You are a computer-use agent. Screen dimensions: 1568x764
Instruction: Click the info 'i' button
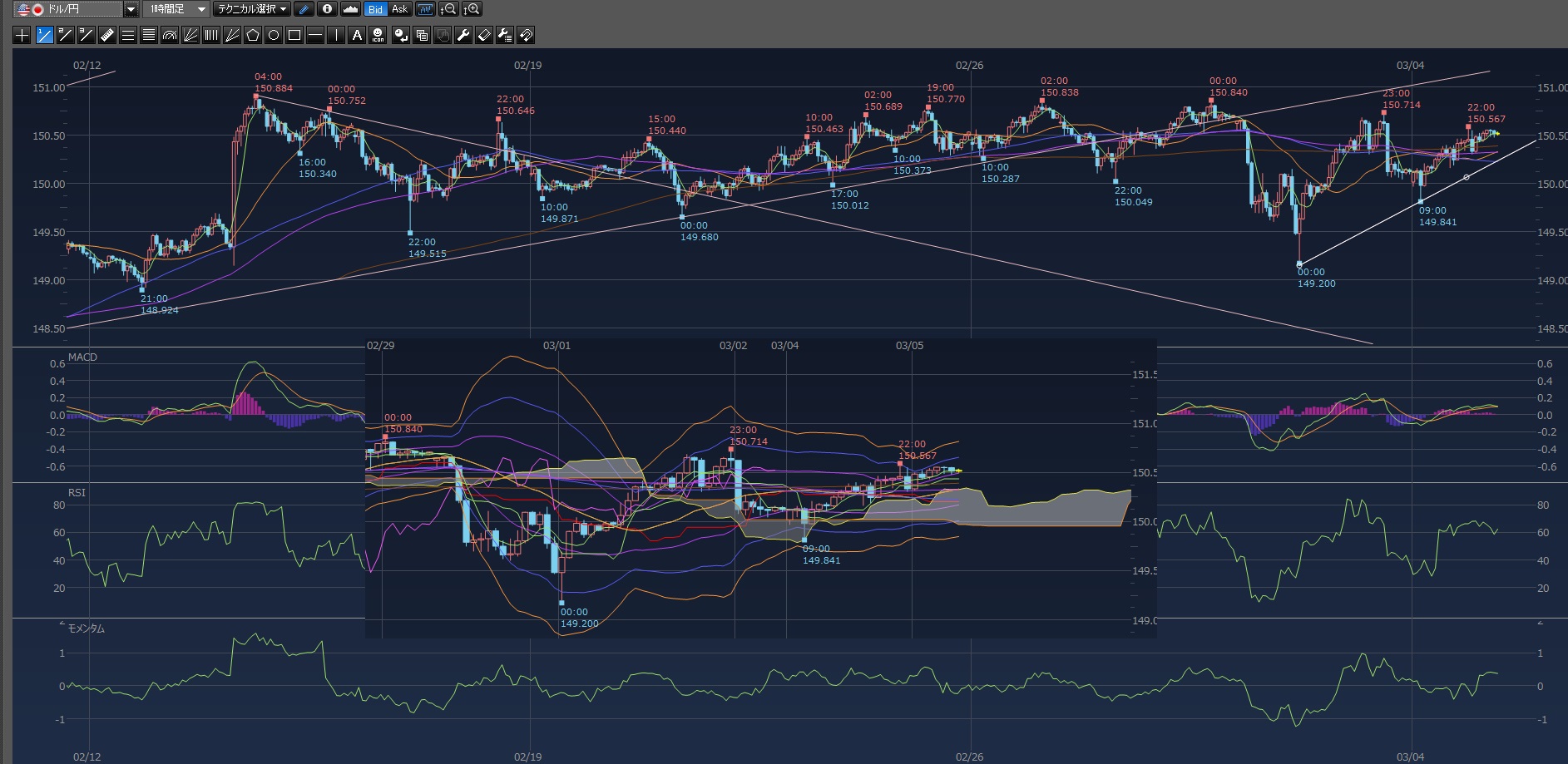tap(328, 9)
